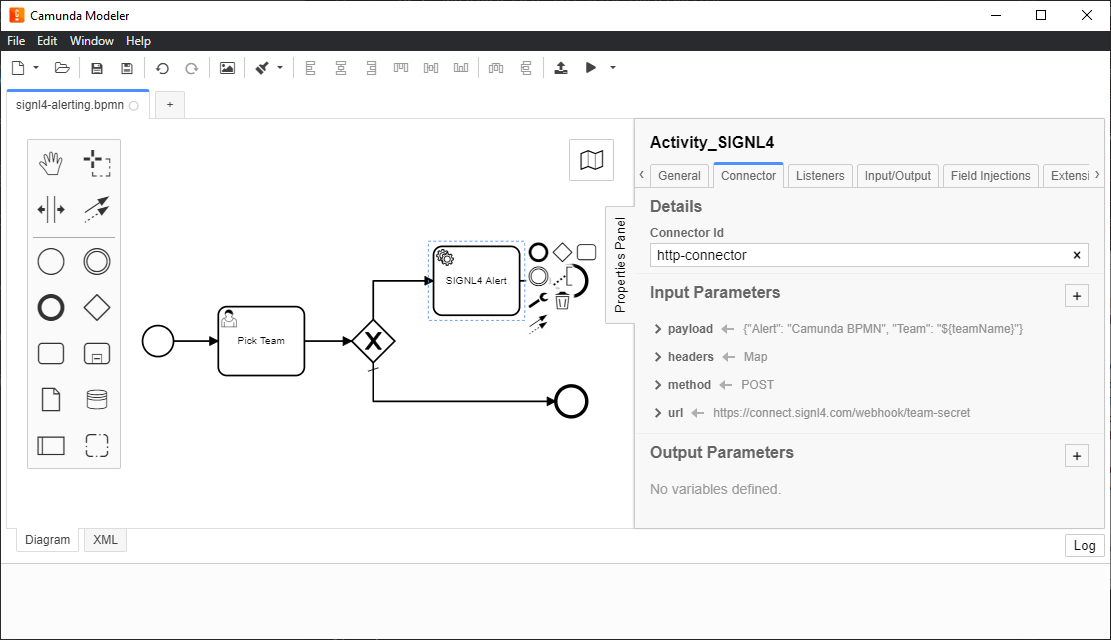Add new tab with plus button
This screenshot has height=640, width=1111.
coord(170,105)
